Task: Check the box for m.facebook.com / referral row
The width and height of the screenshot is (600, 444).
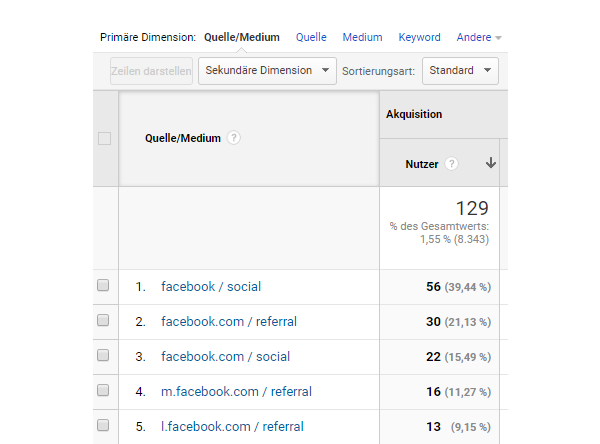Action: [103, 390]
